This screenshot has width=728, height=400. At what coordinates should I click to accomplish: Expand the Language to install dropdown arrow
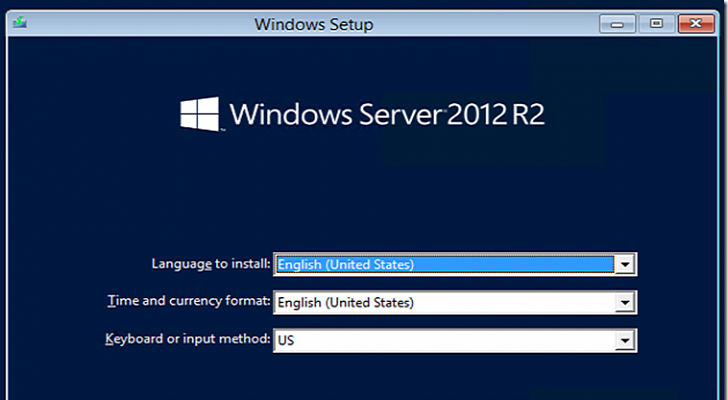(625, 265)
